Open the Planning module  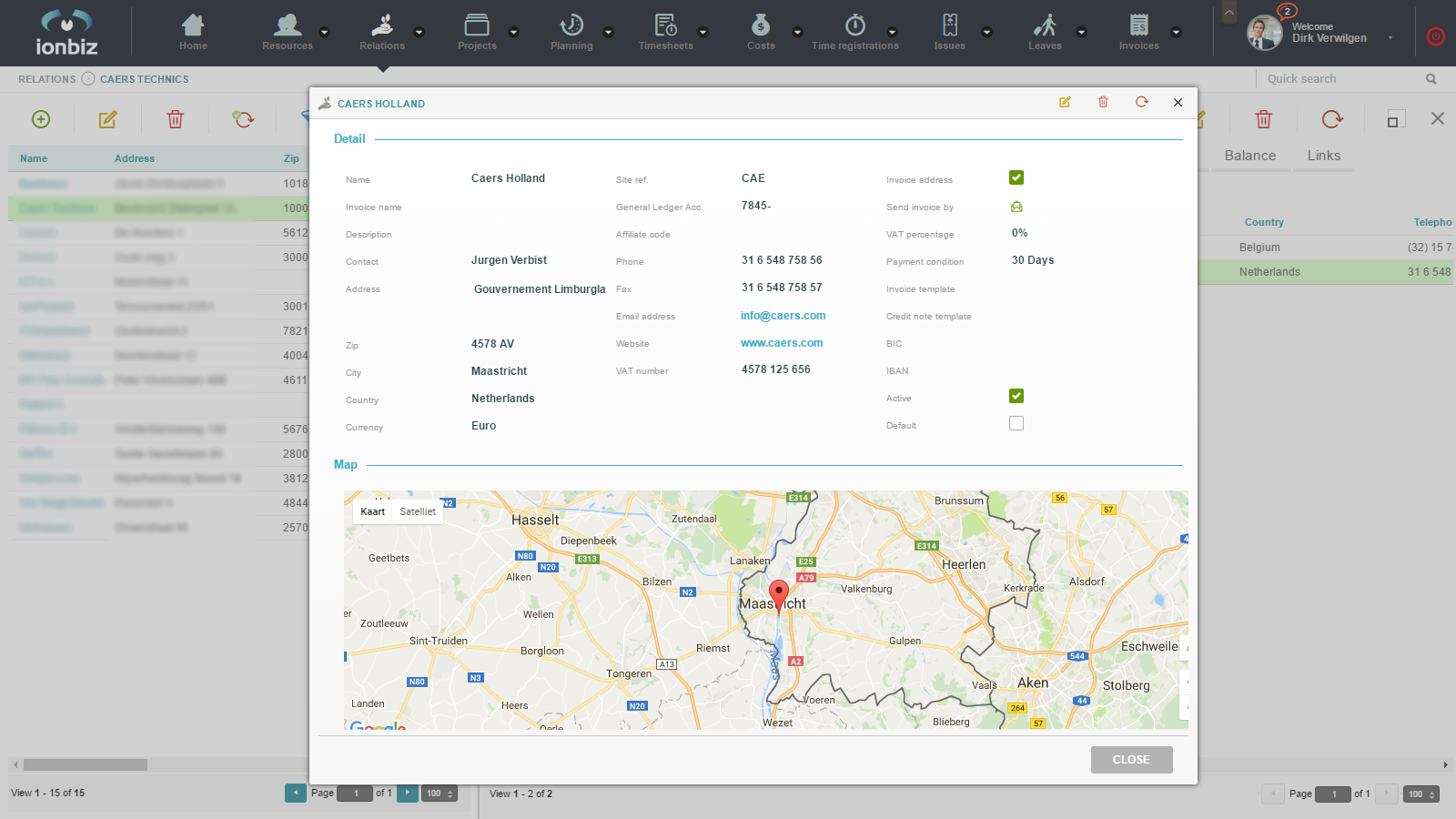point(571,32)
